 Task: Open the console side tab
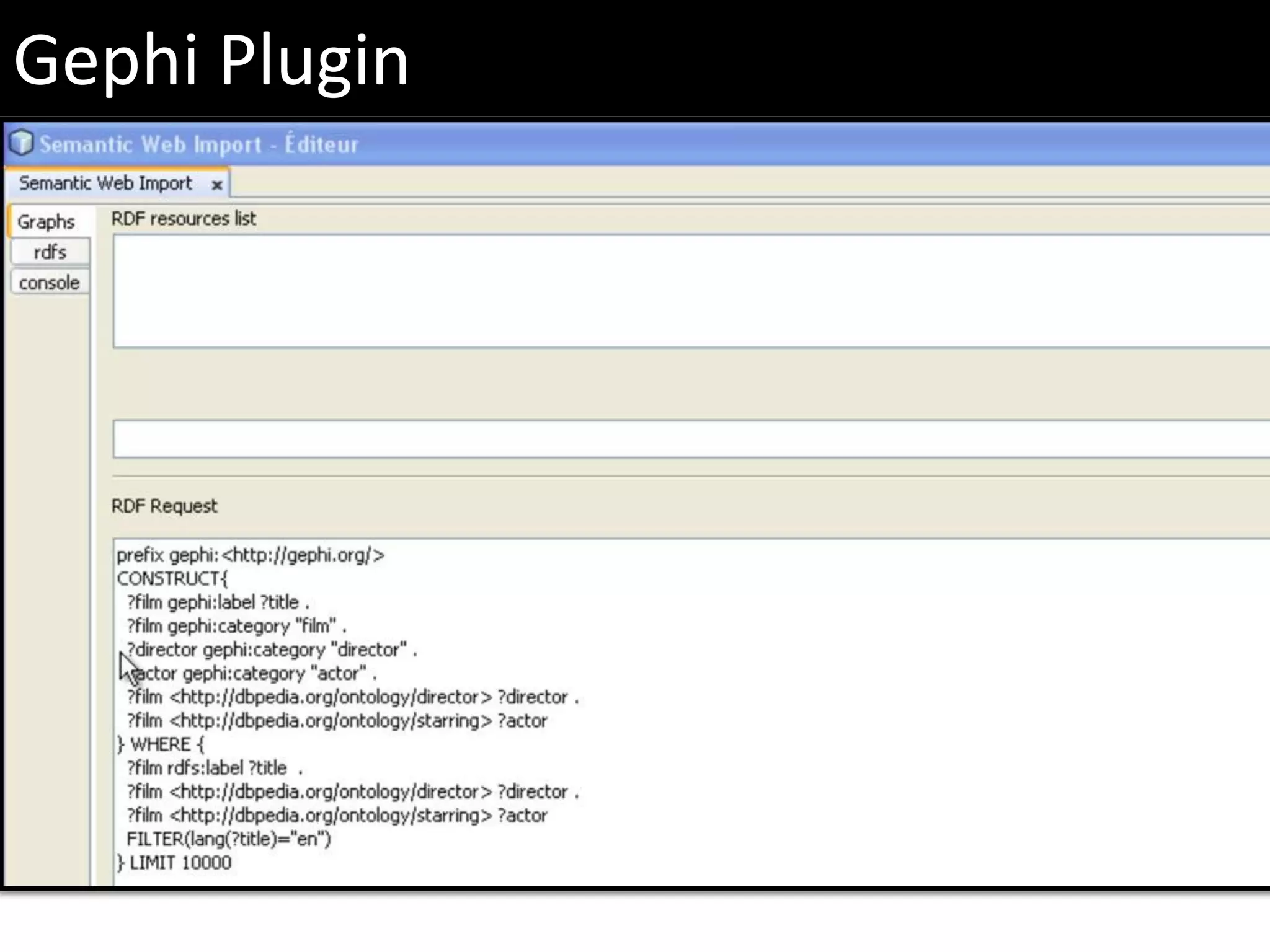[50, 283]
